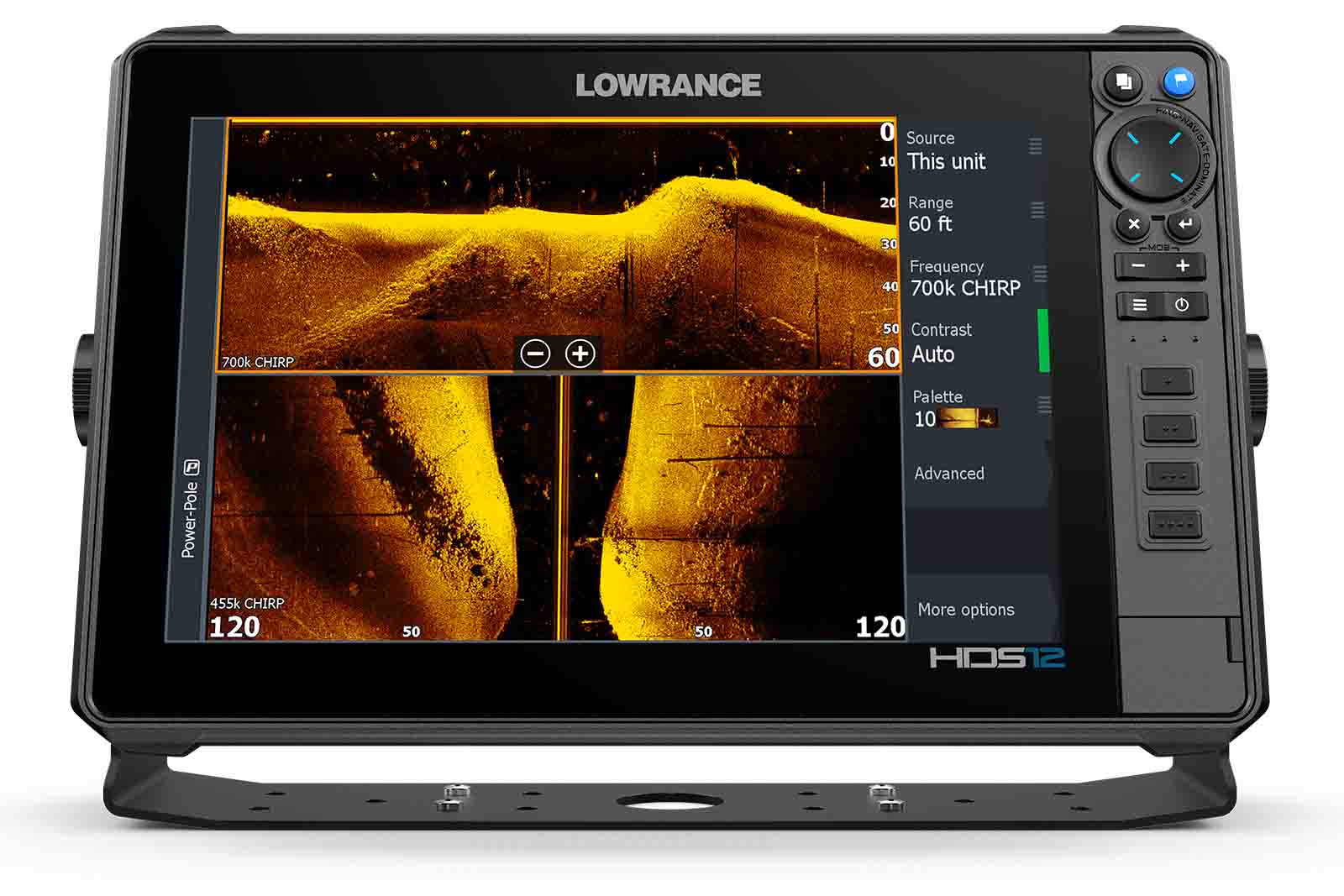Image resolution: width=1344 pixels, height=896 pixels.
Task: Click the right 120 range value
Action: [x=880, y=626]
